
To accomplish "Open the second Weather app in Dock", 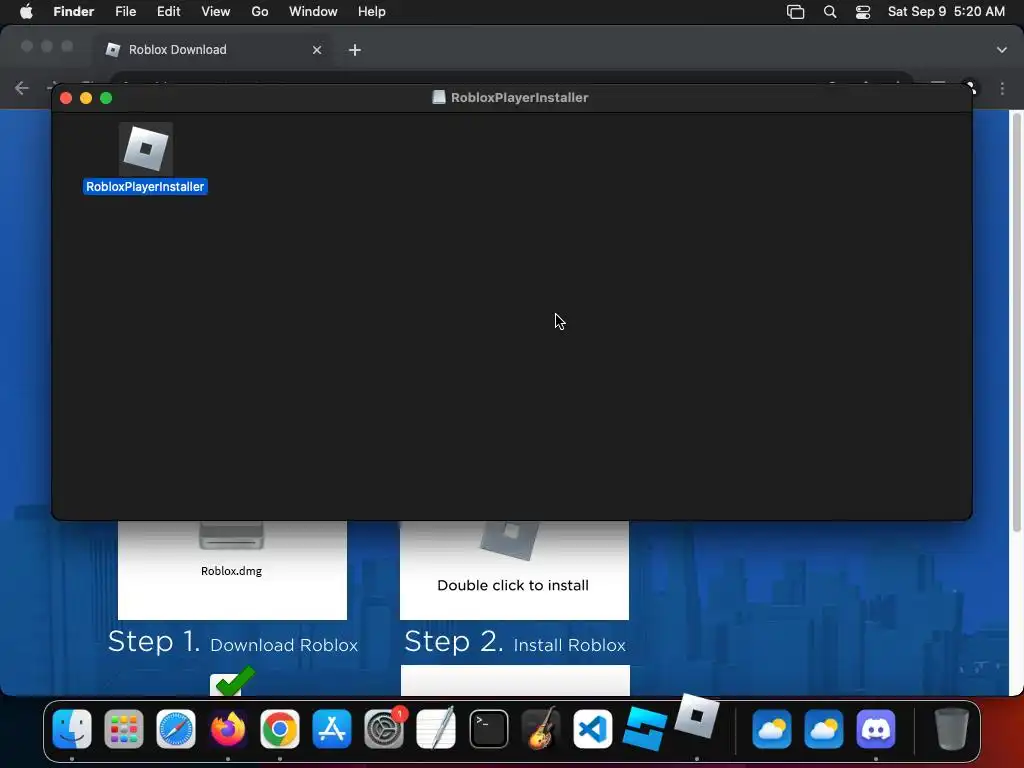I will coord(824,729).
